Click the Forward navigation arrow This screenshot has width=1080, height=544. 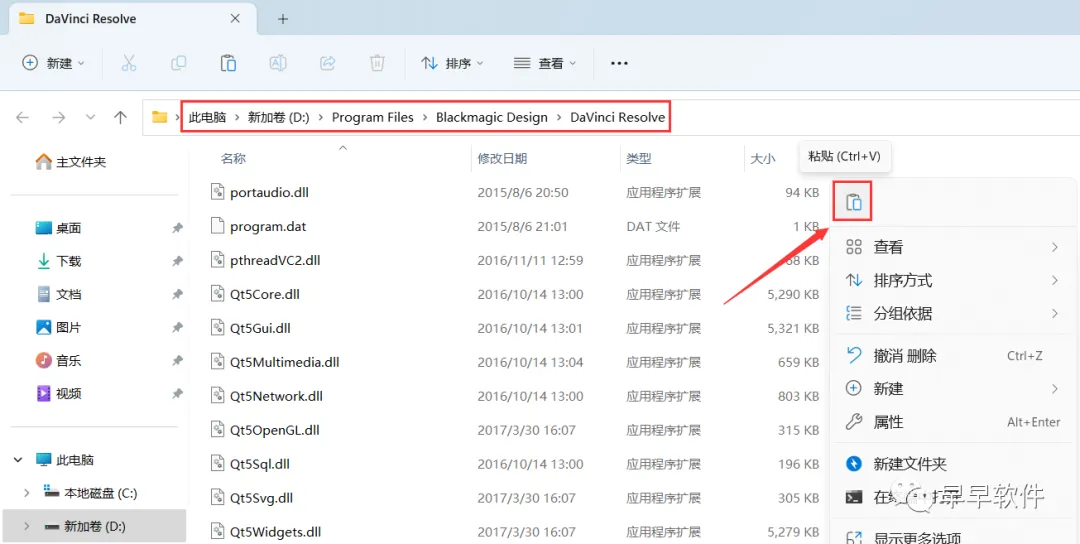(59, 118)
